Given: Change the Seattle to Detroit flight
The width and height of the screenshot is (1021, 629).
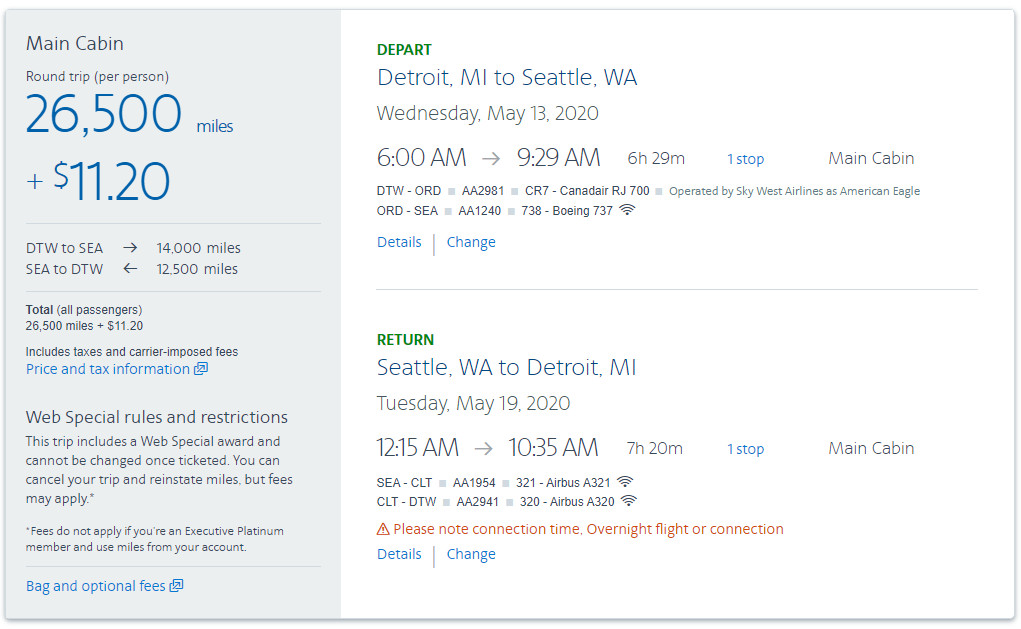Looking at the screenshot, I should click(471, 554).
